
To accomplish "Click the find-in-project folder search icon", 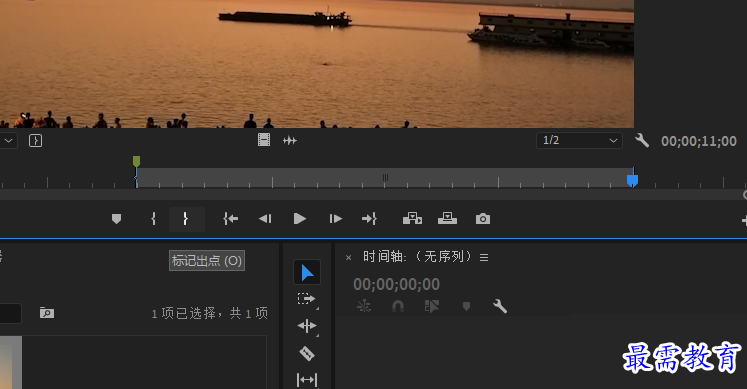I will click(x=47, y=313).
